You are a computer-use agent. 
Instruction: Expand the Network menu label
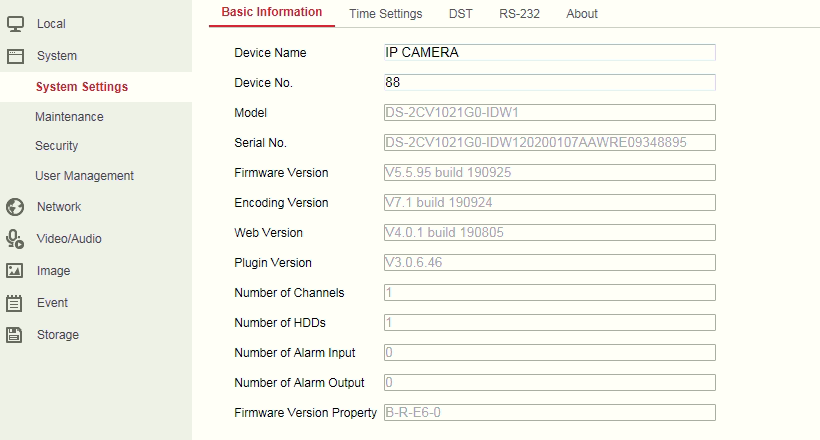(x=59, y=207)
